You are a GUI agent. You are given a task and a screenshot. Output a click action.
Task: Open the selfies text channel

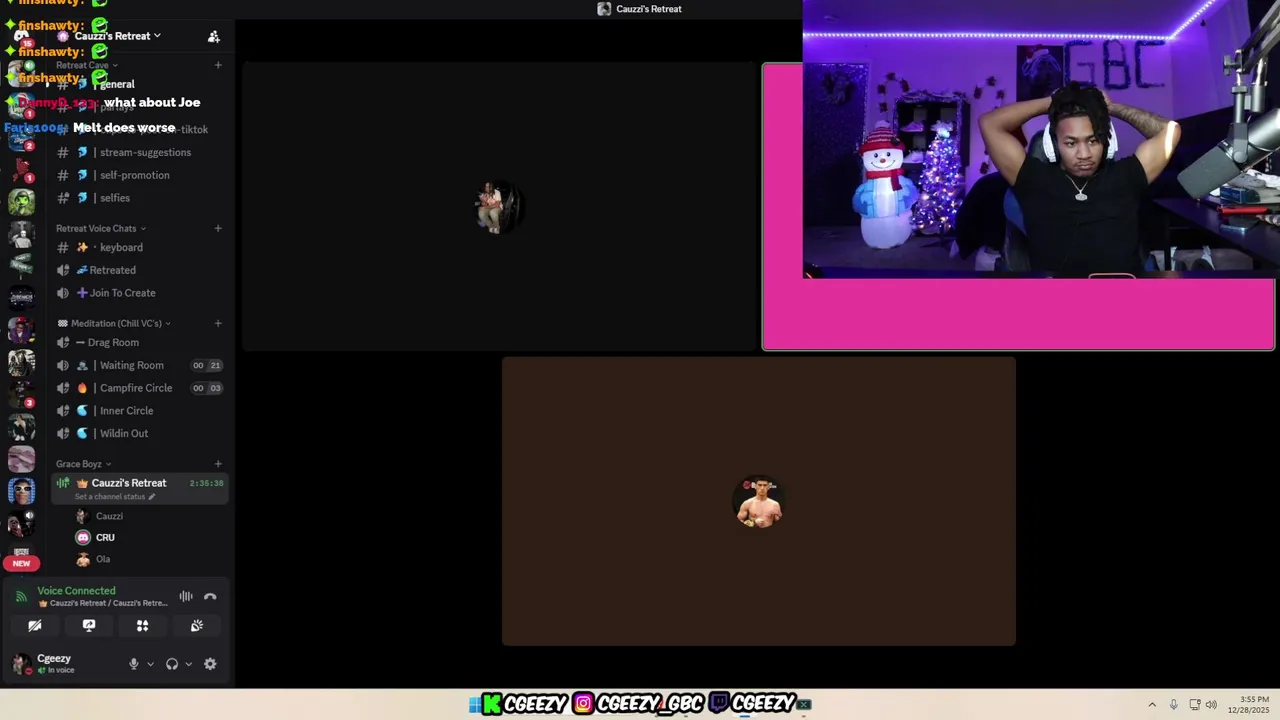click(138, 198)
